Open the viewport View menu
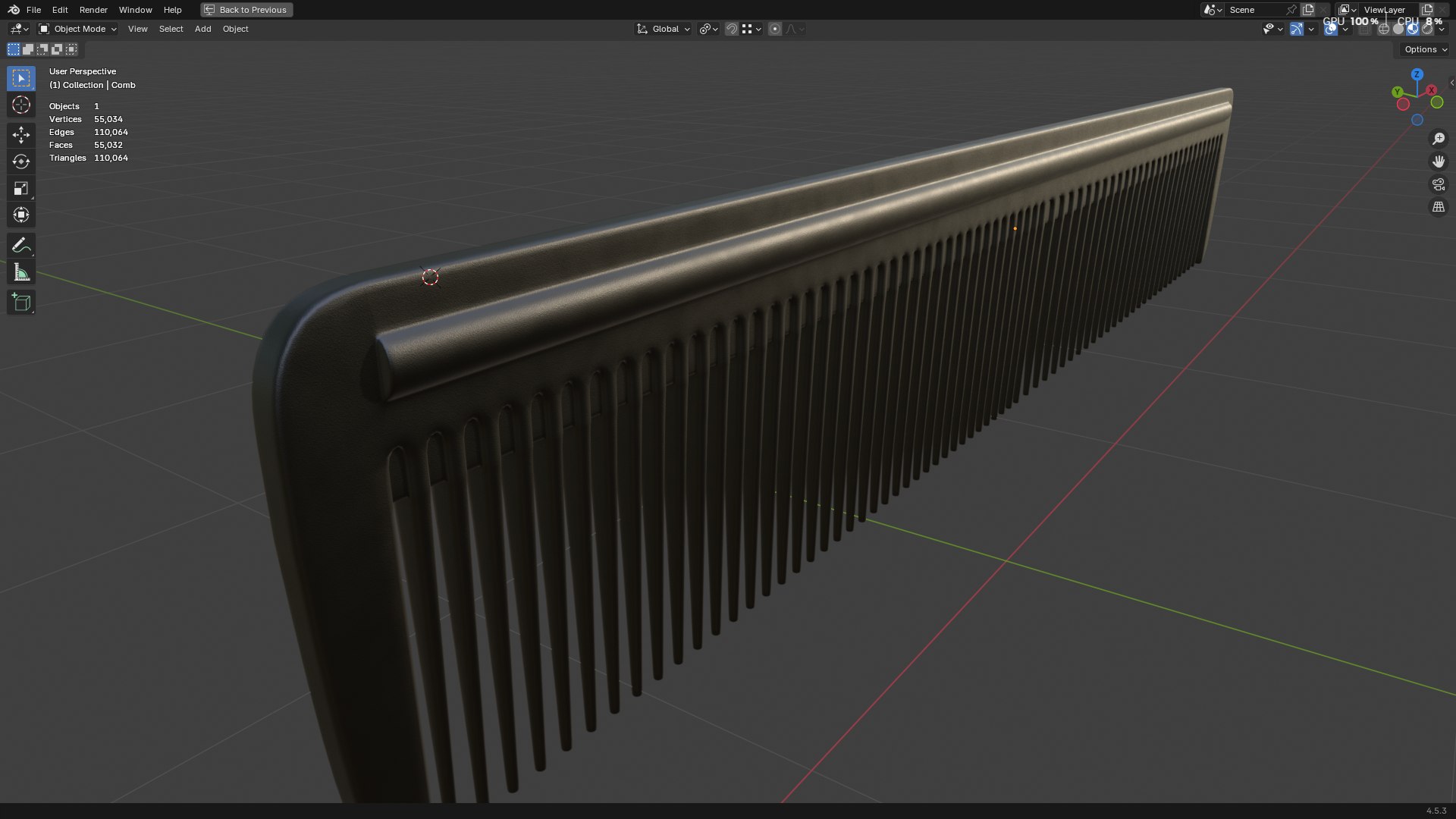This screenshot has height=819, width=1456. click(x=138, y=29)
